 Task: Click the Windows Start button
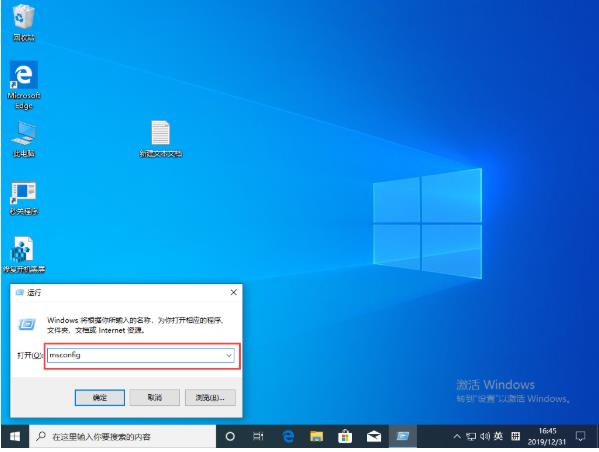pos(15,436)
